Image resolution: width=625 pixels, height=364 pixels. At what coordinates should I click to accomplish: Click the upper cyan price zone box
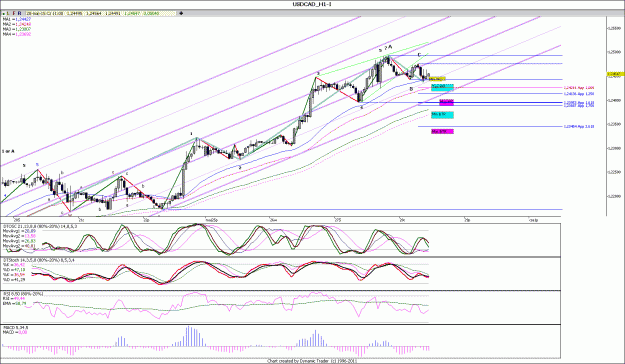[442, 87]
